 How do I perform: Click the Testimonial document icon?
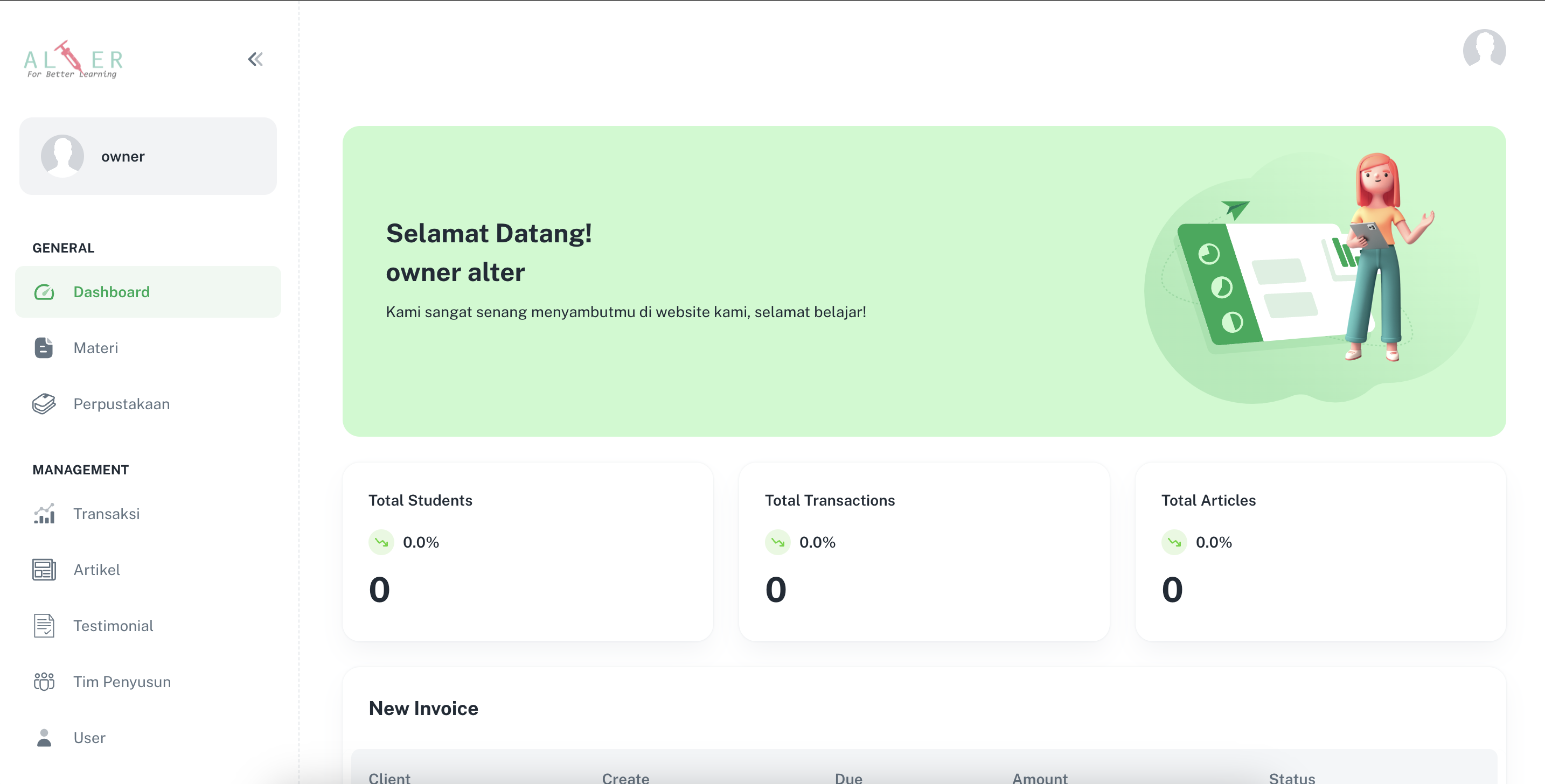tap(44, 626)
